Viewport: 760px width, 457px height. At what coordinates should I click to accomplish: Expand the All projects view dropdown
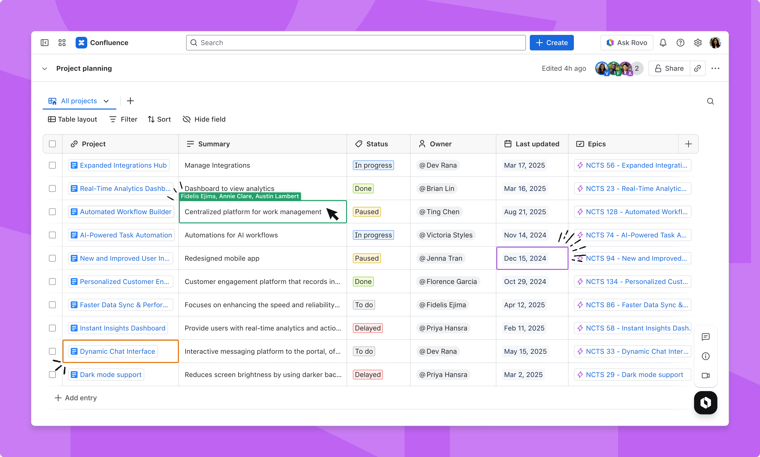[106, 101]
